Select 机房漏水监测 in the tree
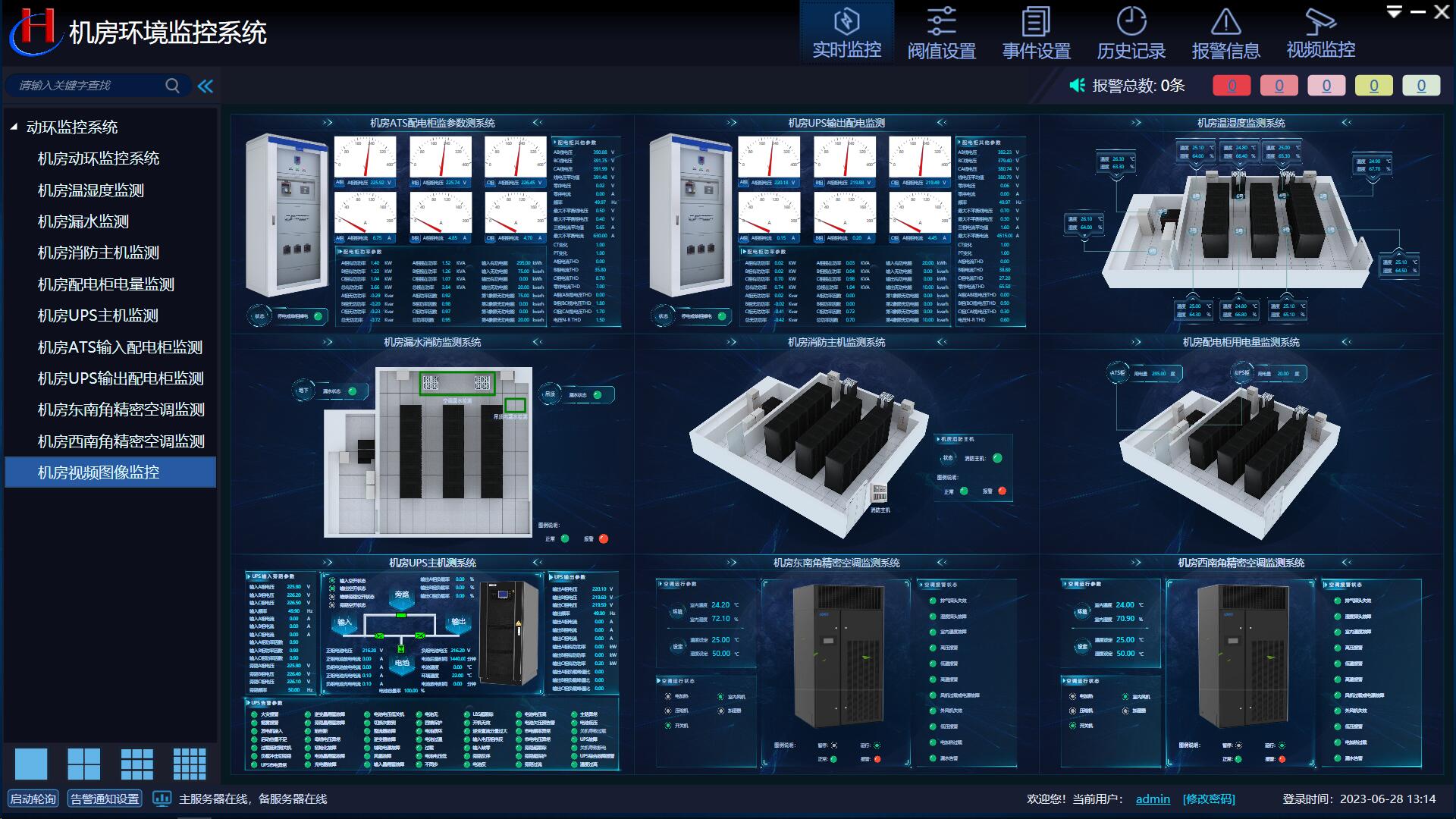Viewport: 1456px width, 819px height. [x=83, y=221]
